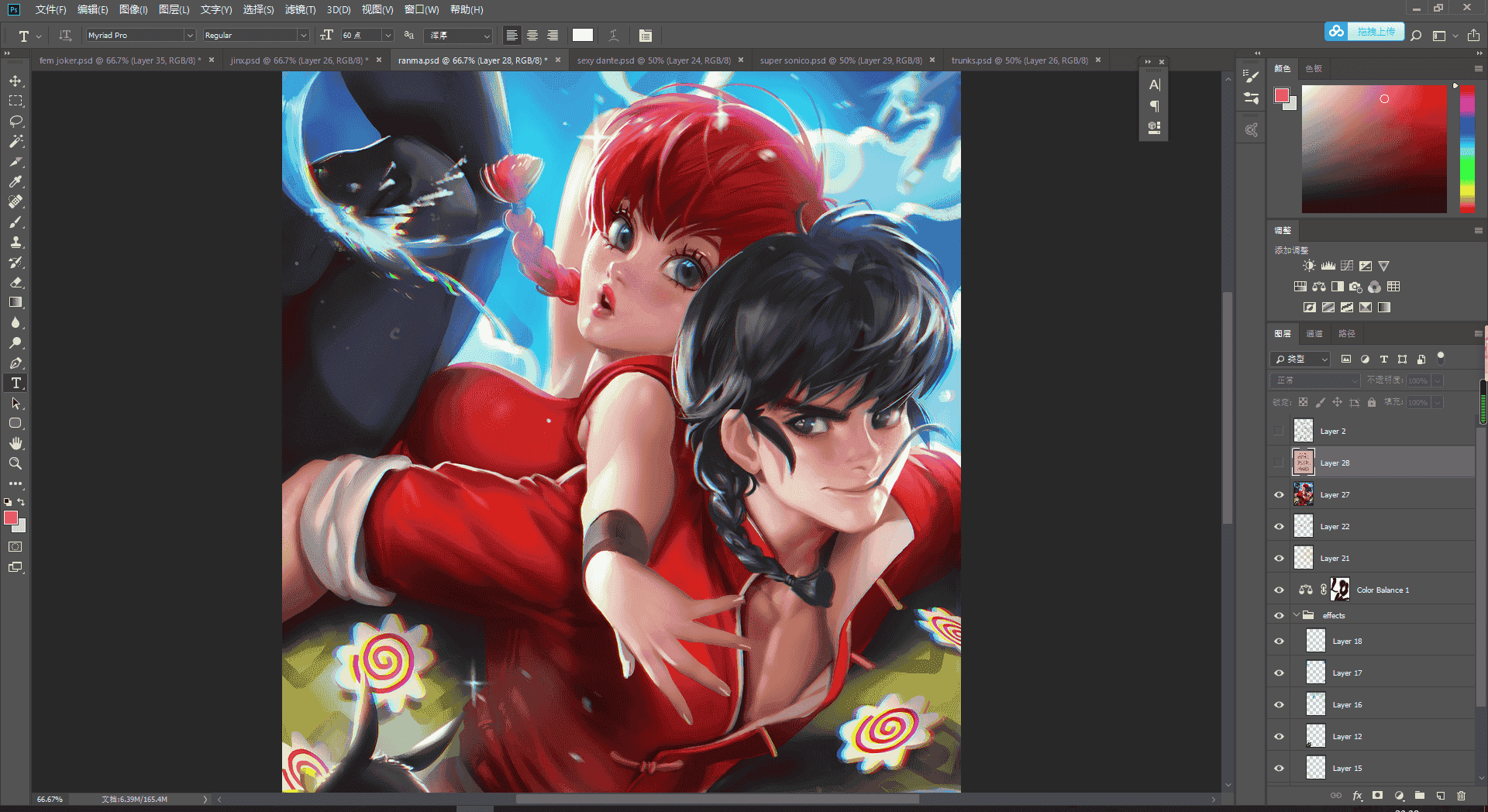Collapse the effects layer group
This screenshot has height=812, width=1488.
point(1297,615)
